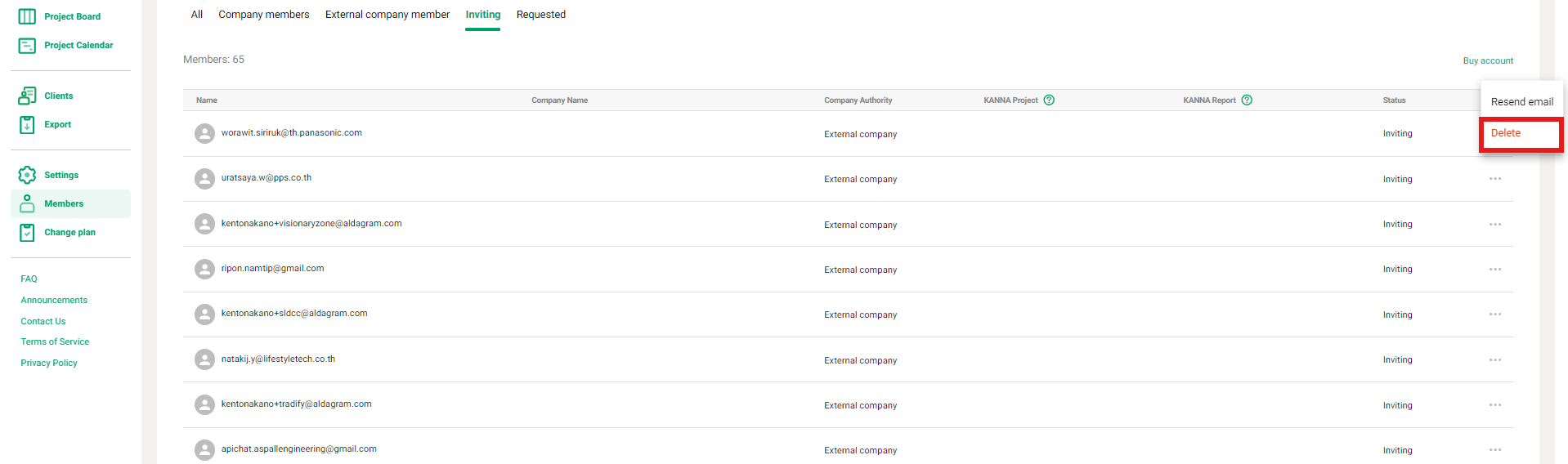Open three-dot menu for natakij.y@lifestyletech.co.th row
The height and width of the screenshot is (464, 1568).
click(1494, 360)
